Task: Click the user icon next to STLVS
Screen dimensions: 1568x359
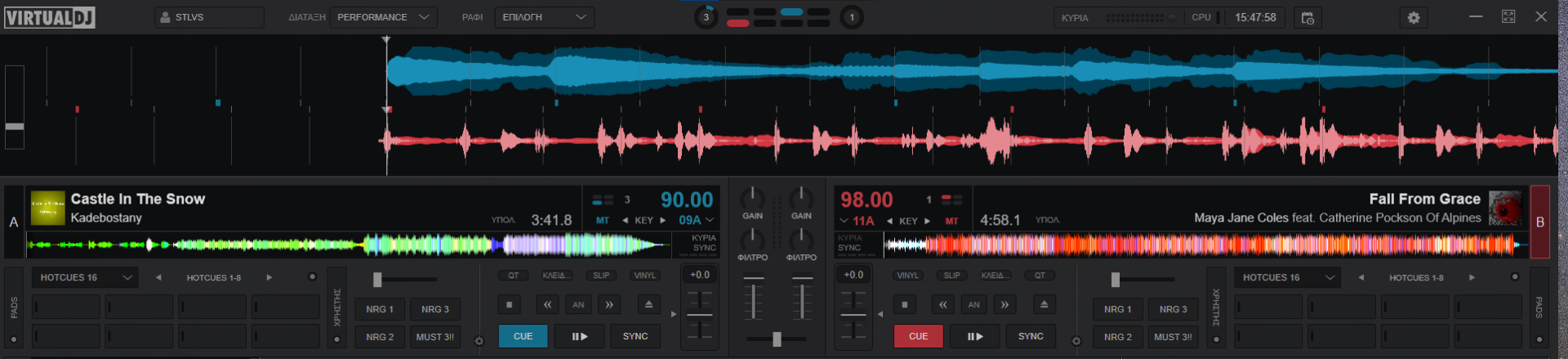Action: [x=166, y=17]
